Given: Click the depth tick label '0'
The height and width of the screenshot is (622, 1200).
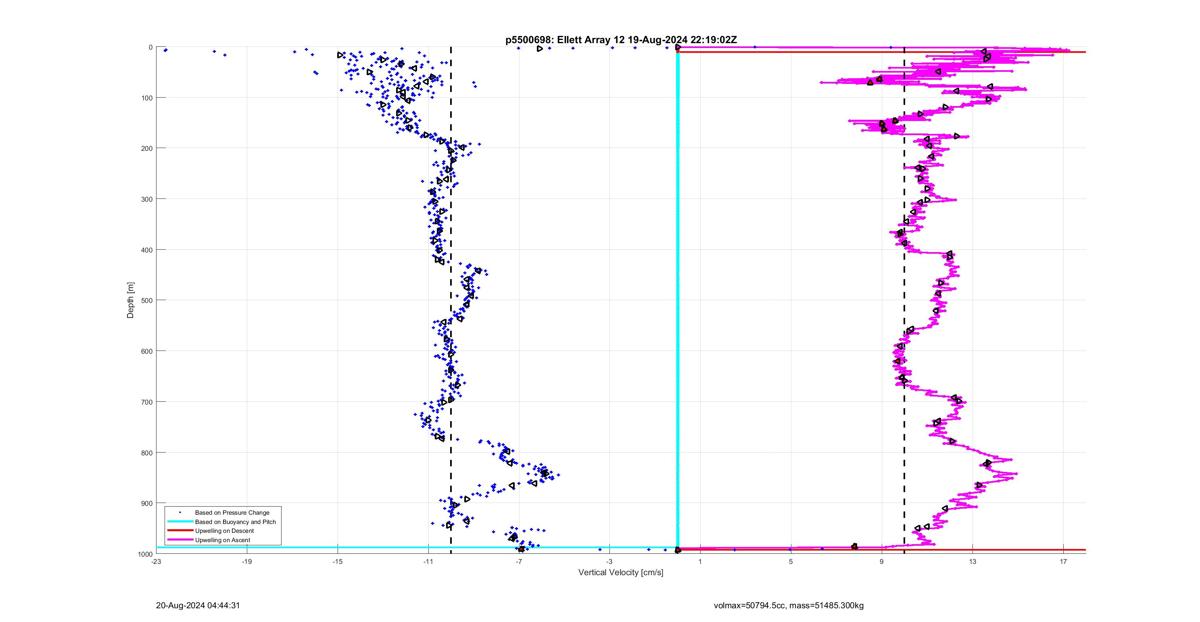Looking at the screenshot, I should 150,47.
